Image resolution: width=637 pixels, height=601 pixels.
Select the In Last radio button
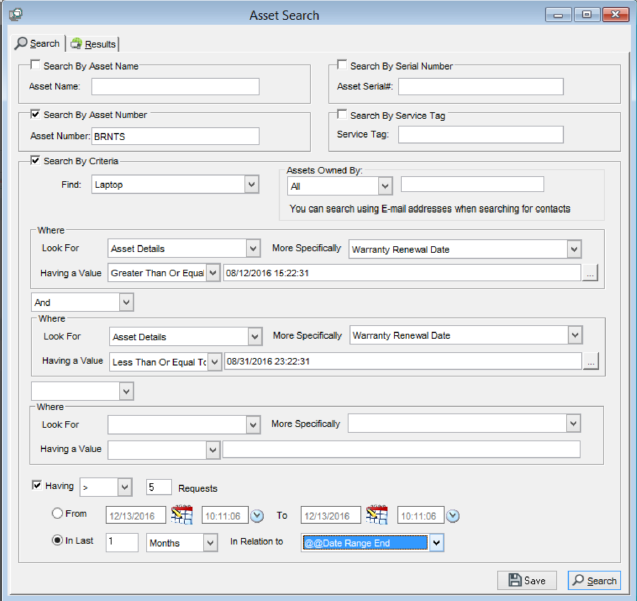[57, 540]
